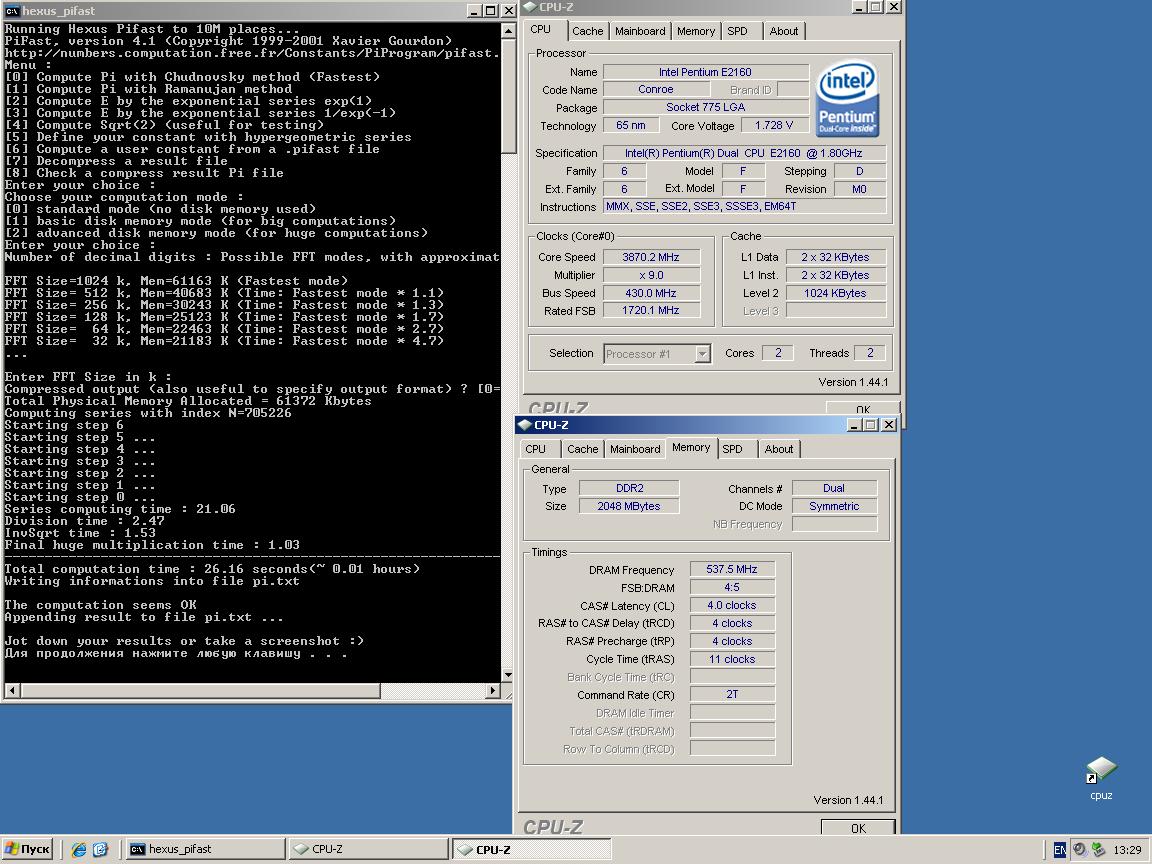This screenshot has height=864, width=1152.
Task: Click the Core Voltage value 1.728 V
Action: pyautogui.click(x=774, y=126)
